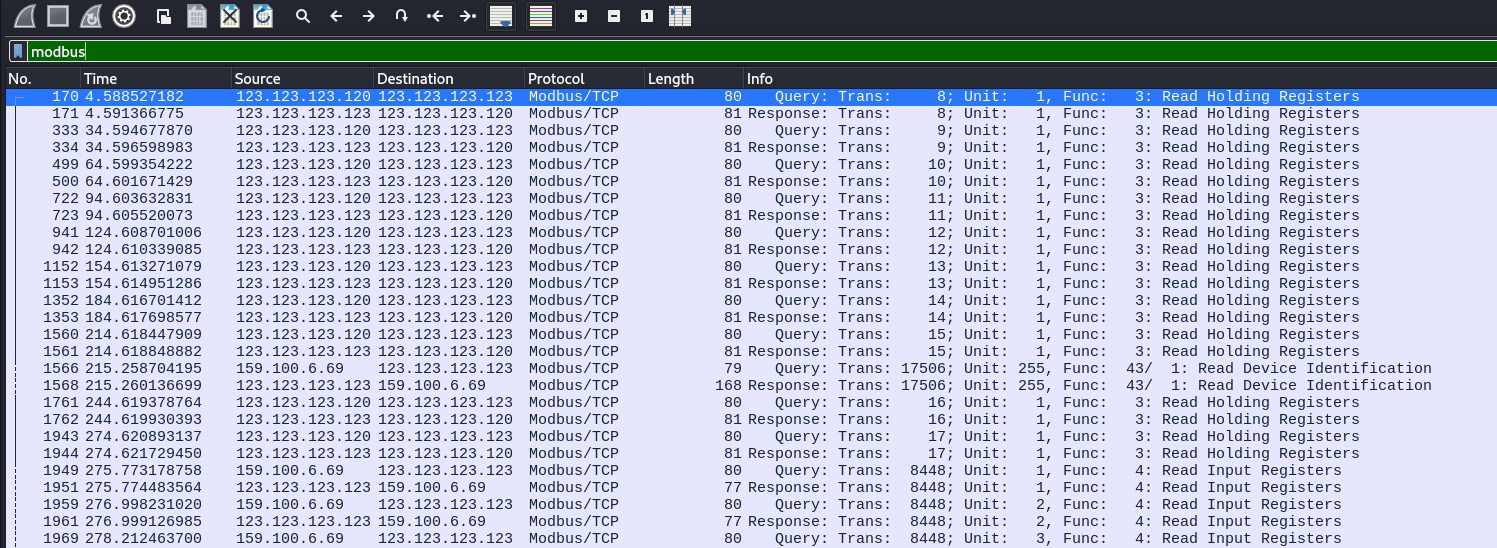Sort by Length column header
The height and width of the screenshot is (548, 1497).
[x=694, y=79]
